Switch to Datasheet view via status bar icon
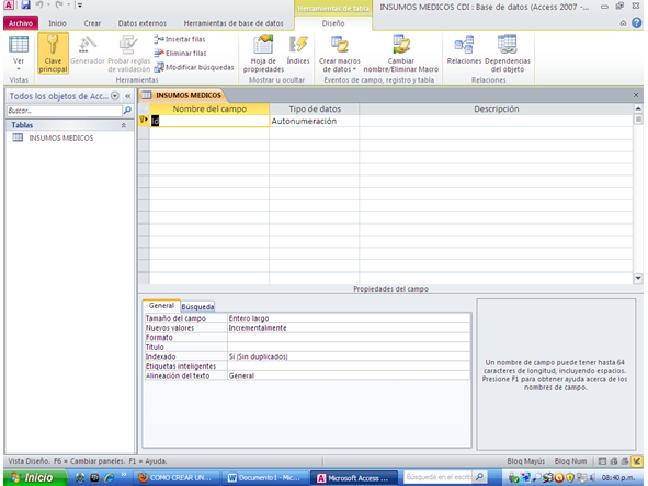 coord(603,461)
